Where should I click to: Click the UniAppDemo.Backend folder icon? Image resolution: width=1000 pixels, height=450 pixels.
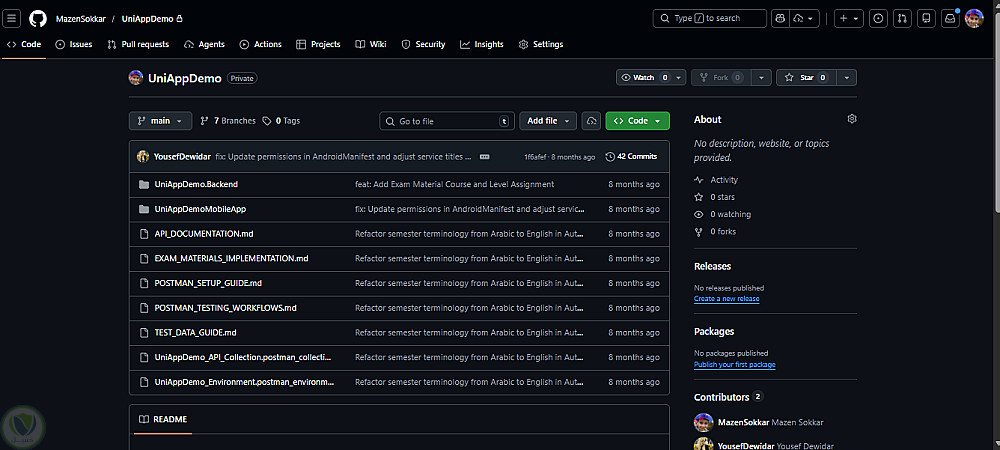(x=143, y=184)
